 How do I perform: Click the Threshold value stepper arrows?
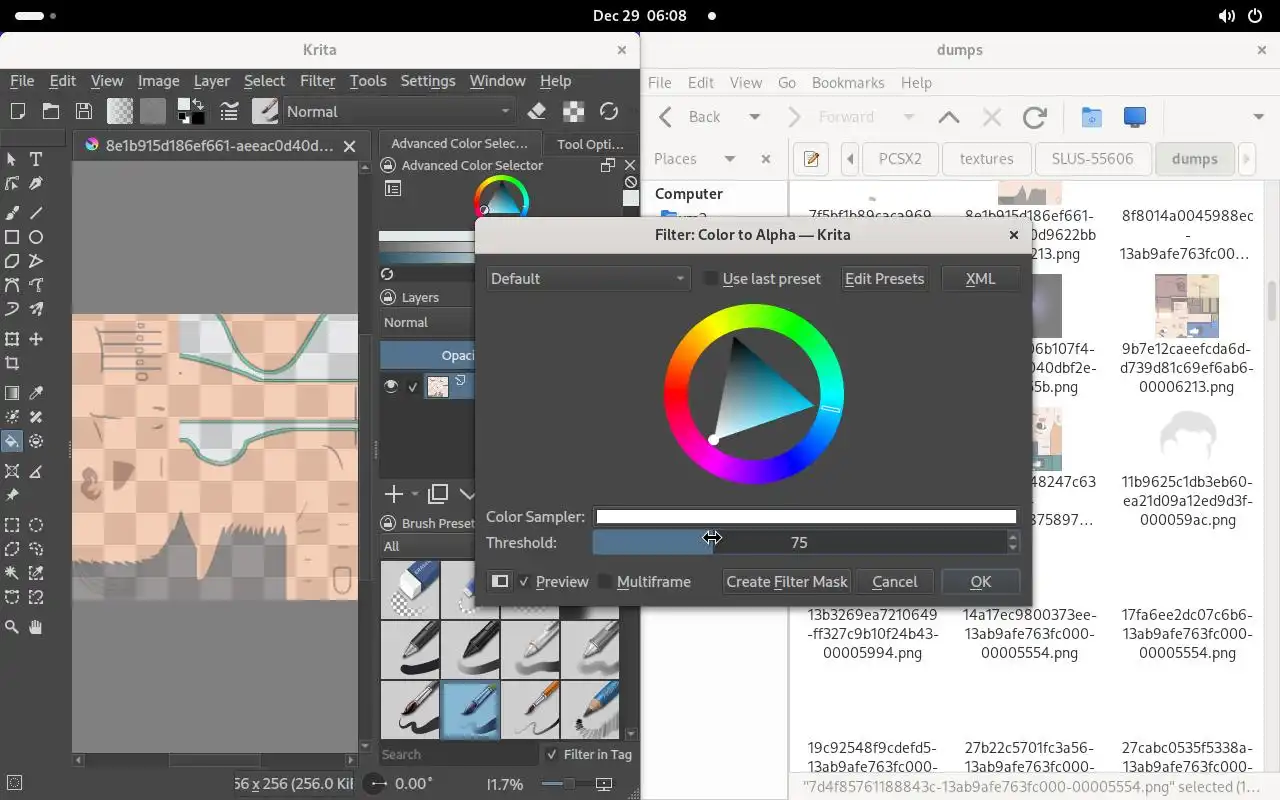pos(1013,542)
